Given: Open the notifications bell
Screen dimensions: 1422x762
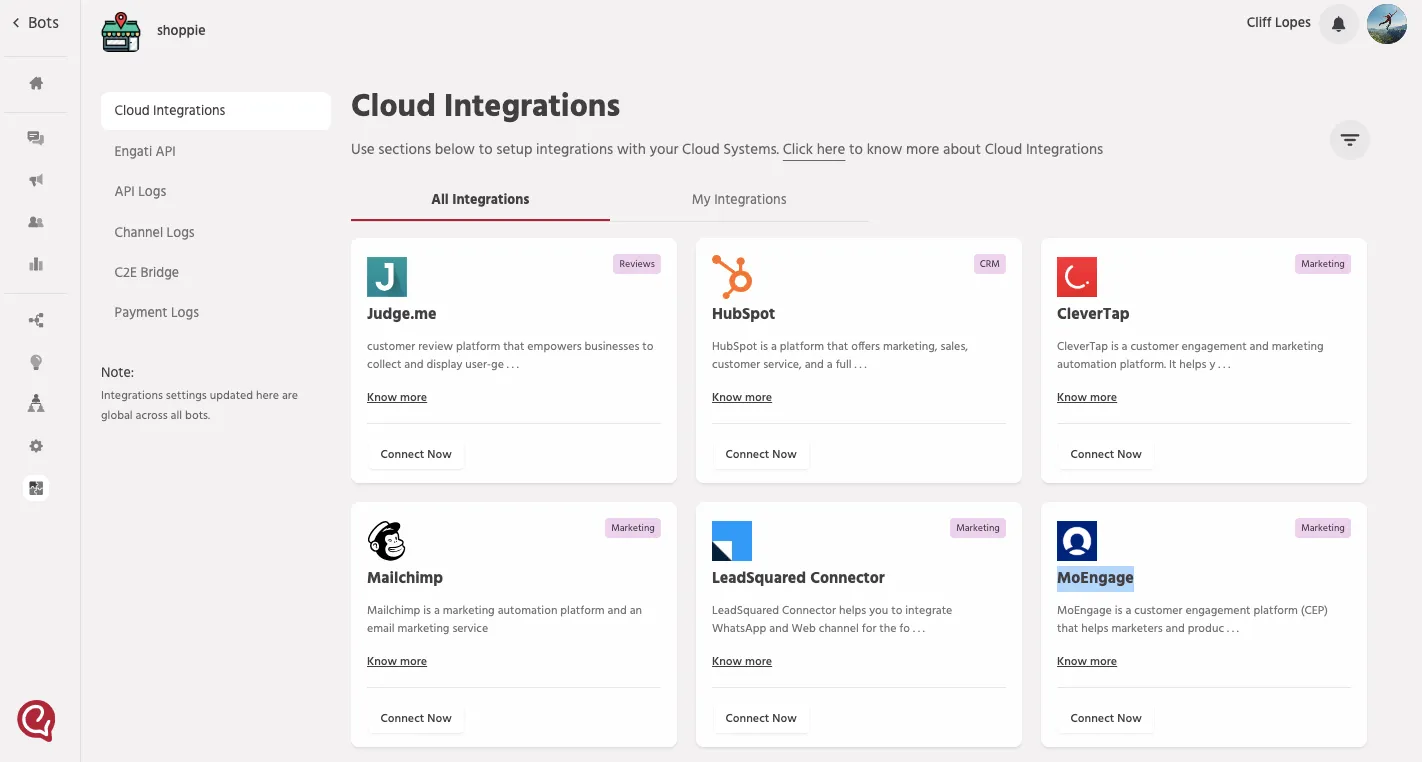Looking at the screenshot, I should pyautogui.click(x=1339, y=24).
